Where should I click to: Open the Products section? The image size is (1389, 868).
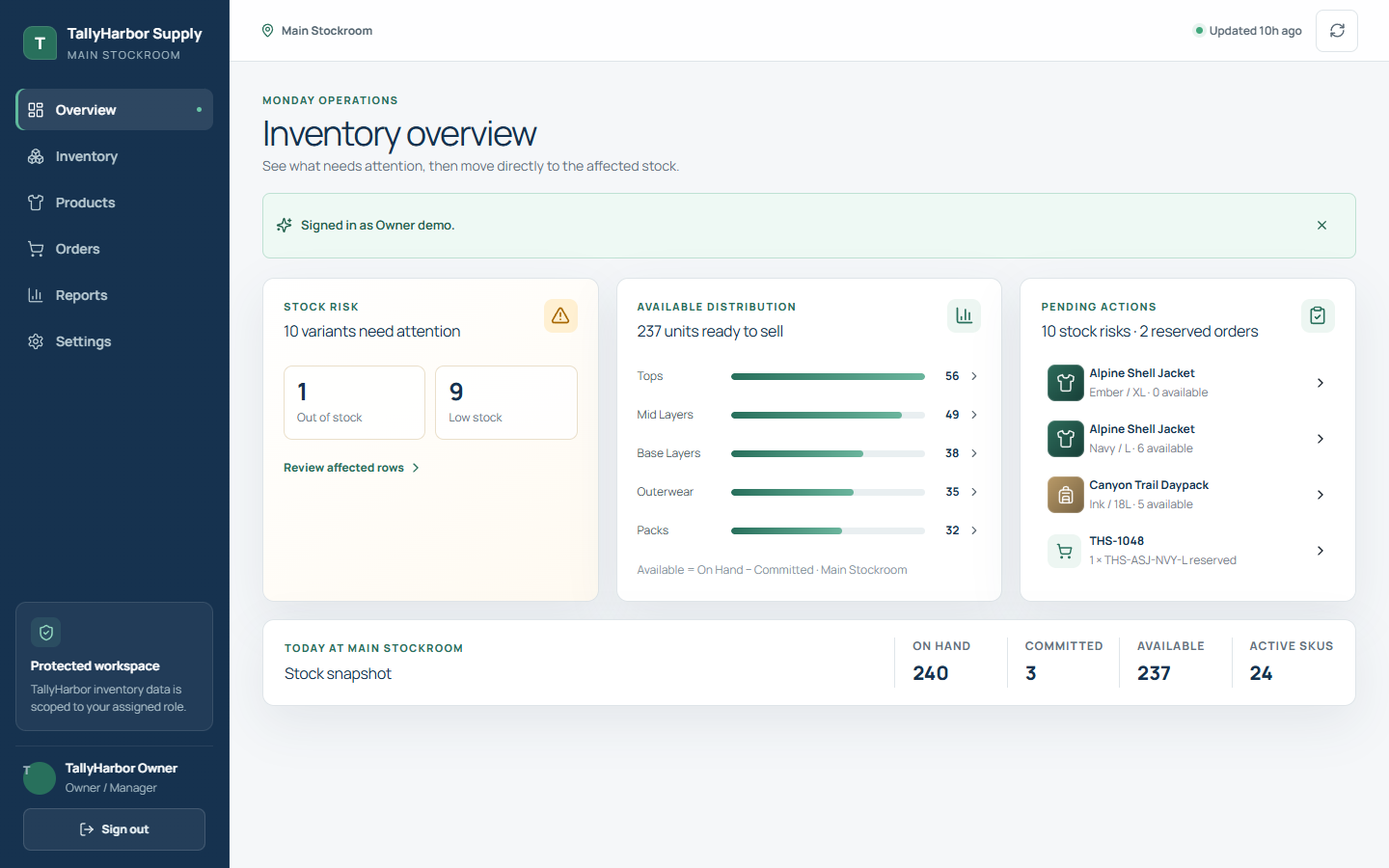click(x=115, y=203)
